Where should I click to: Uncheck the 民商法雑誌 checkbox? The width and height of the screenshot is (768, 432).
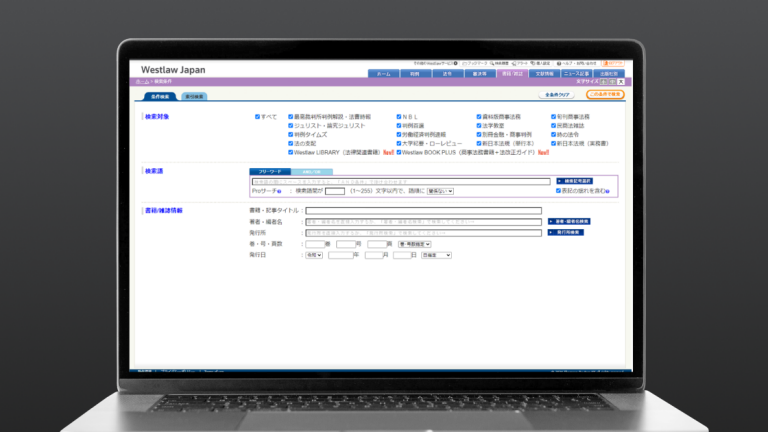pos(553,125)
